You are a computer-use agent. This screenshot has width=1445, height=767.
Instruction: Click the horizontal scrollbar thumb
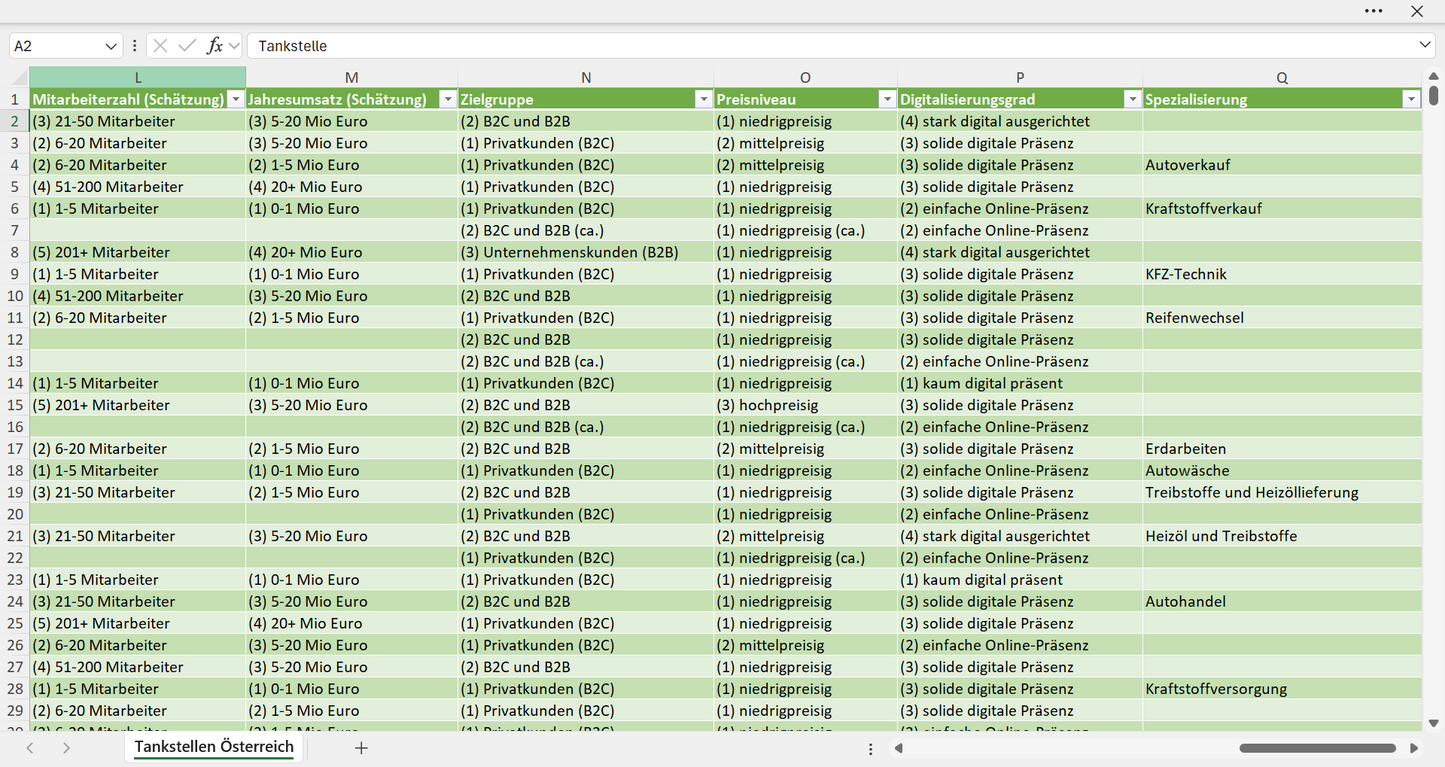click(x=1317, y=748)
